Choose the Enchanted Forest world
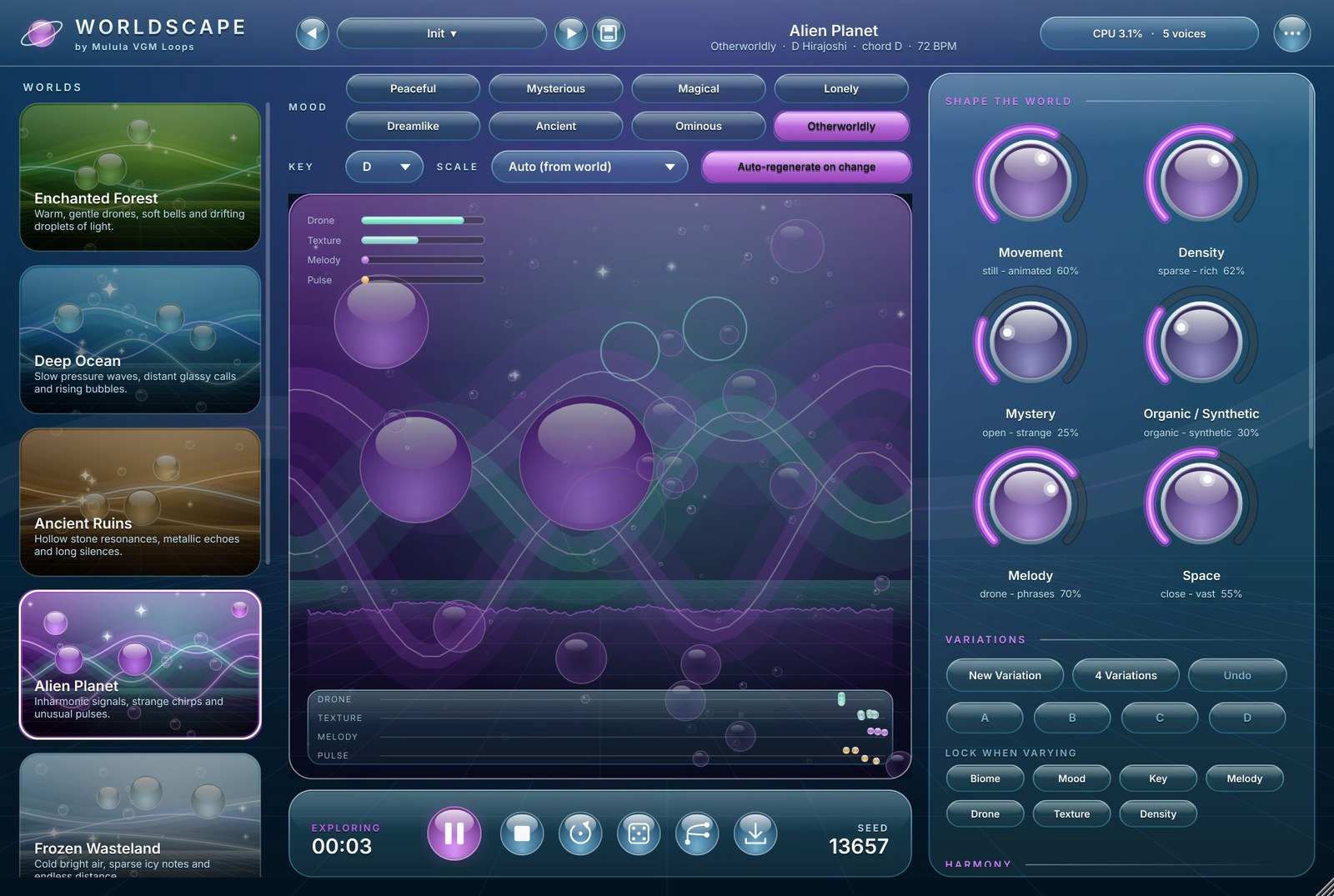Screen dimensions: 1334x896 (140, 177)
